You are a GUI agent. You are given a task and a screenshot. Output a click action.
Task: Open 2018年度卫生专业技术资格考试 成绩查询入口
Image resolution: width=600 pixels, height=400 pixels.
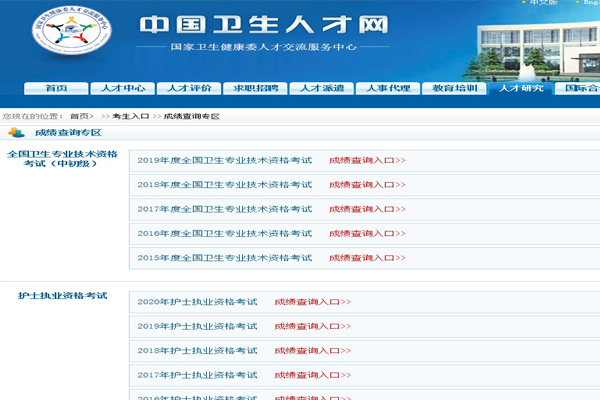click(367, 185)
